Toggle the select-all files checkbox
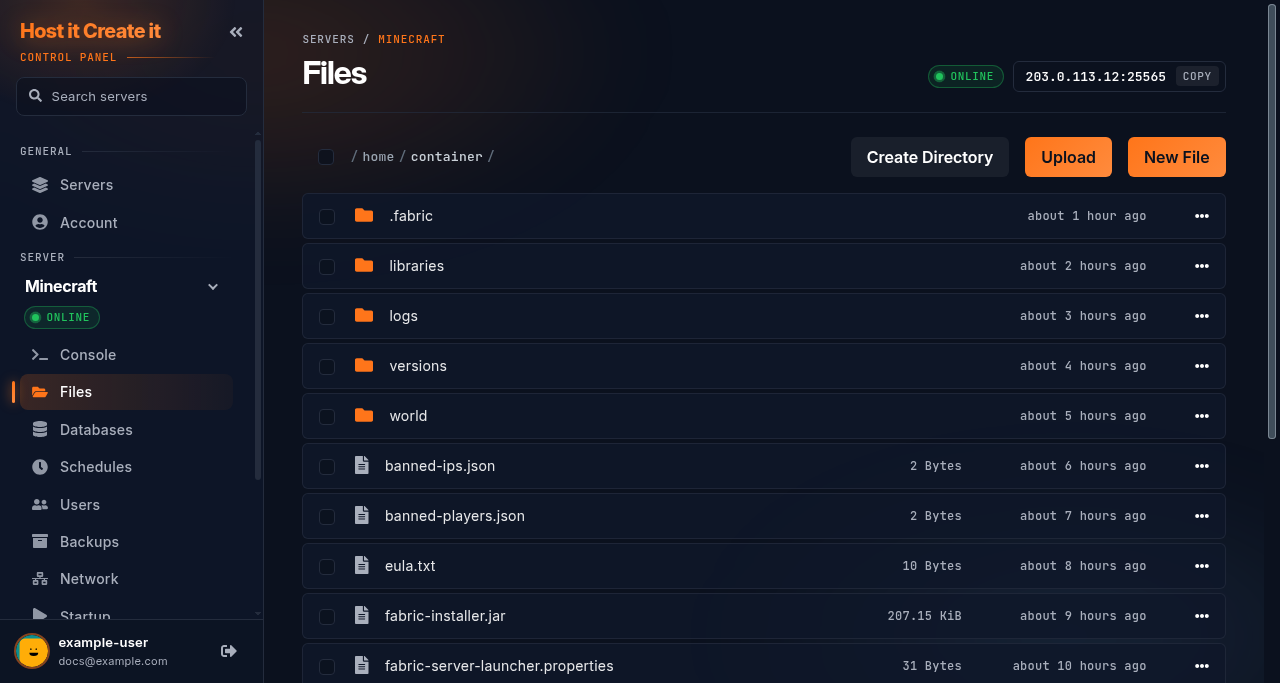 coord(326,157)
